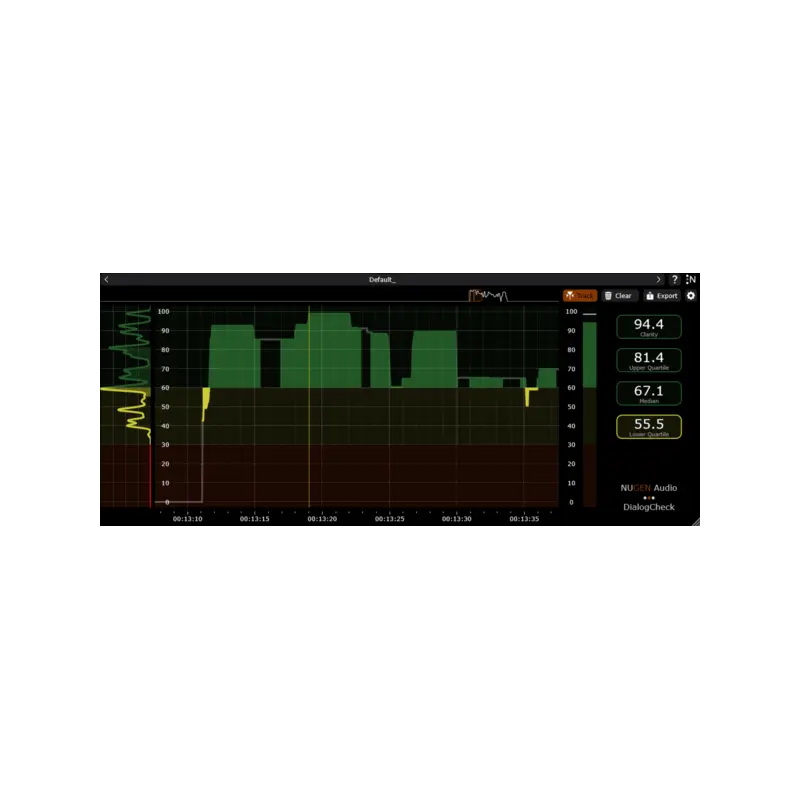Image resolution: width=800 pixels, height=800 pixels.
Task: Click the yellow dip near 00:13:11
Action: coord(206,403)
